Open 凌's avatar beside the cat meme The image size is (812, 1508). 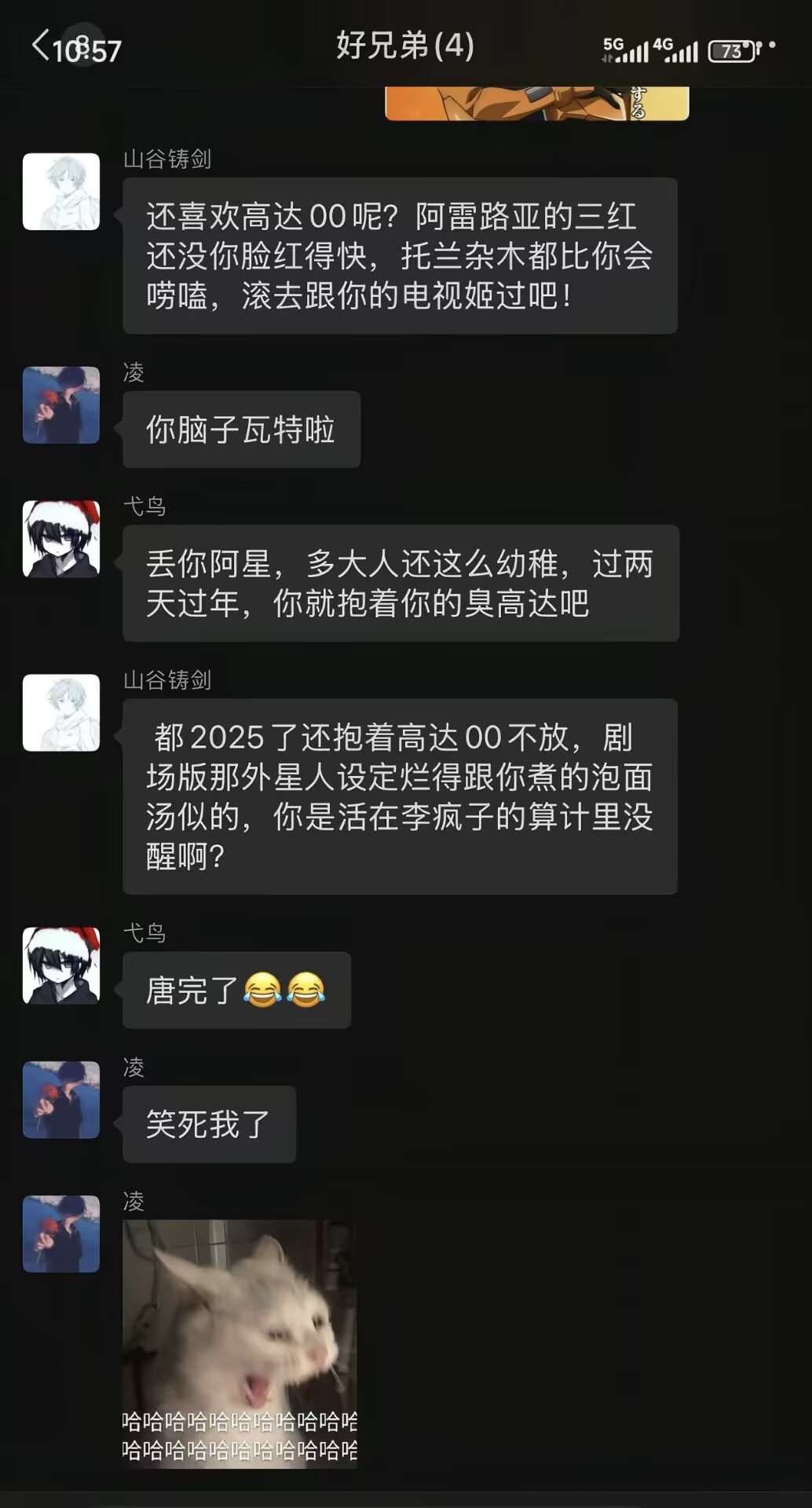(x=61, y=1234)
